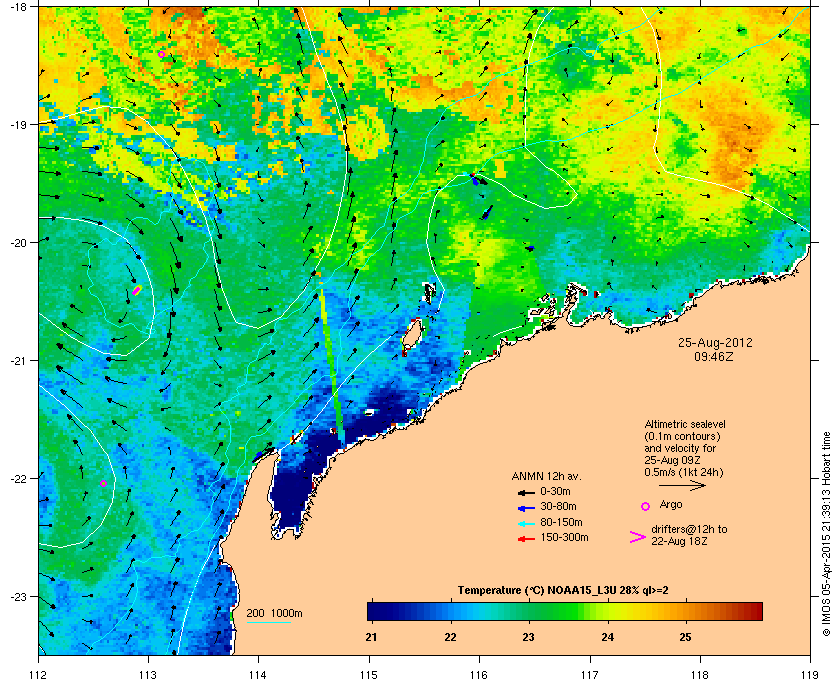Click the cyan 80-150m arrow legend icon
Viewport: 840px width, 680px height.
click(x=527, y=523)
